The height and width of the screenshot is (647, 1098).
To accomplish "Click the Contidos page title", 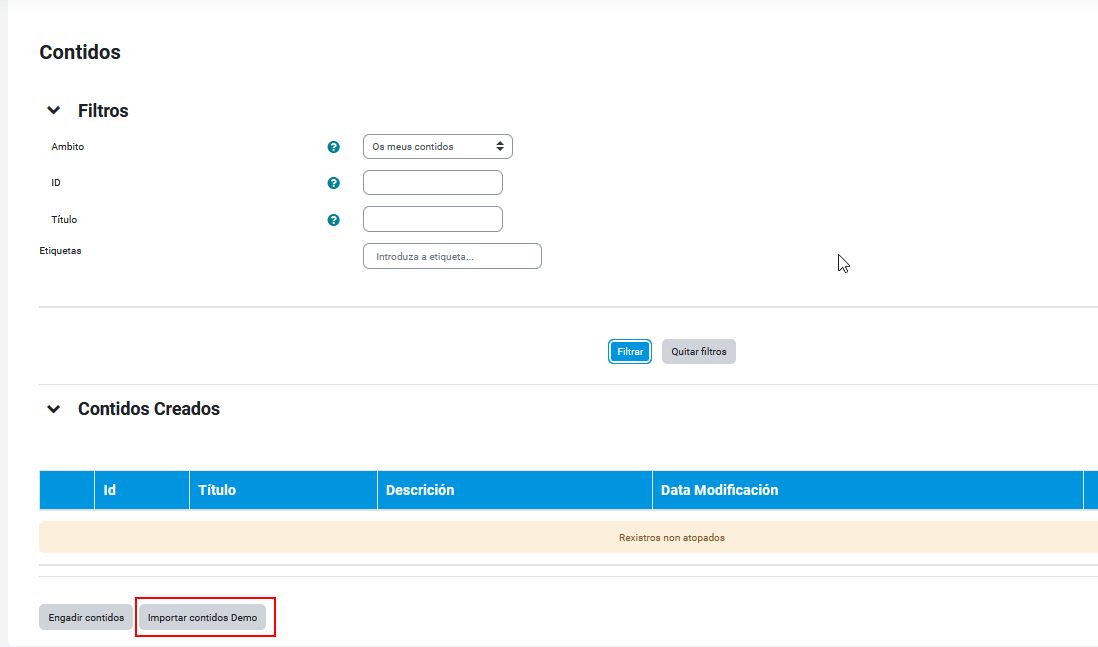I will 80,53.
